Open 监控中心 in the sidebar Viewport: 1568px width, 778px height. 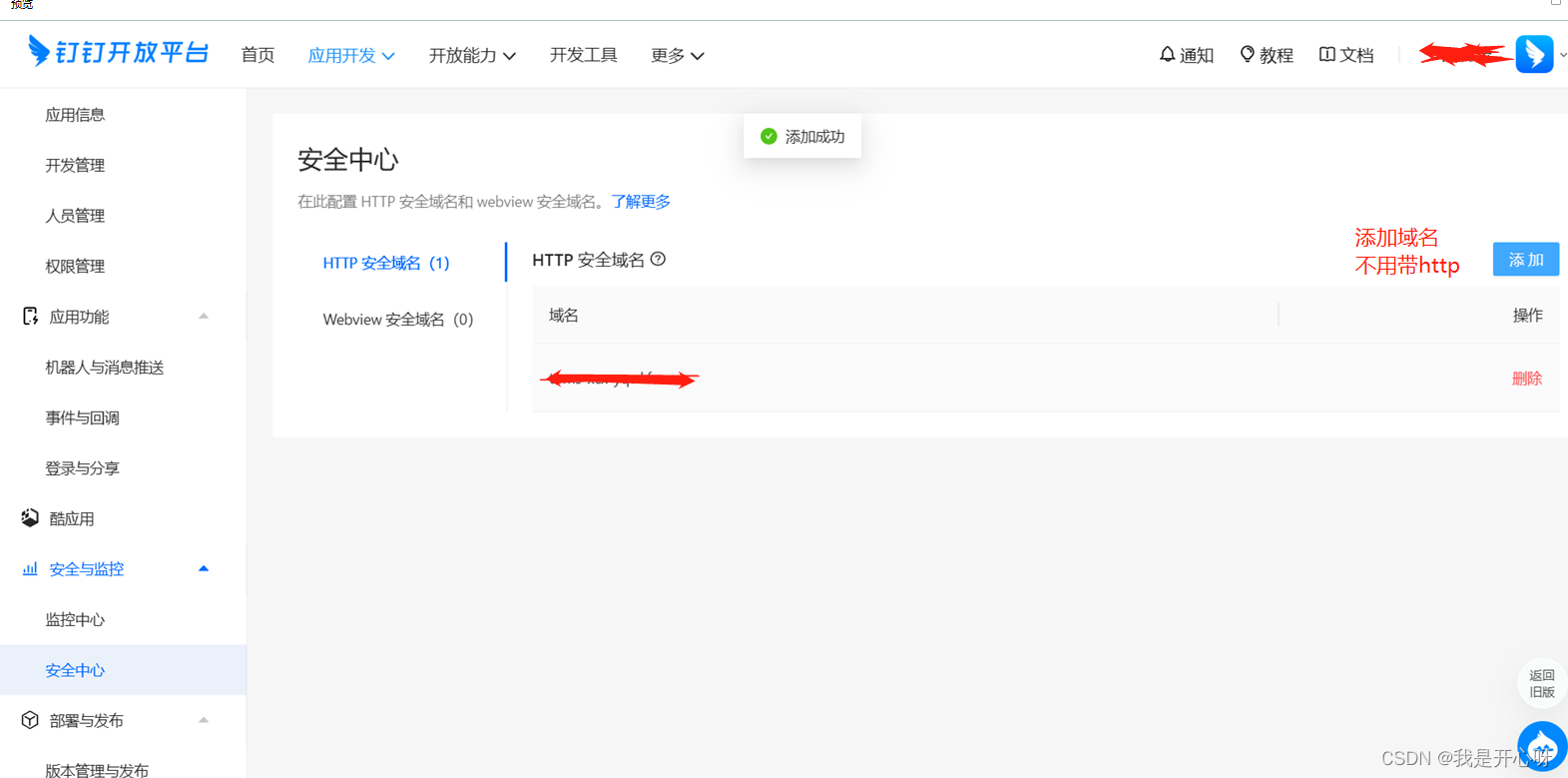pos(75,619)
